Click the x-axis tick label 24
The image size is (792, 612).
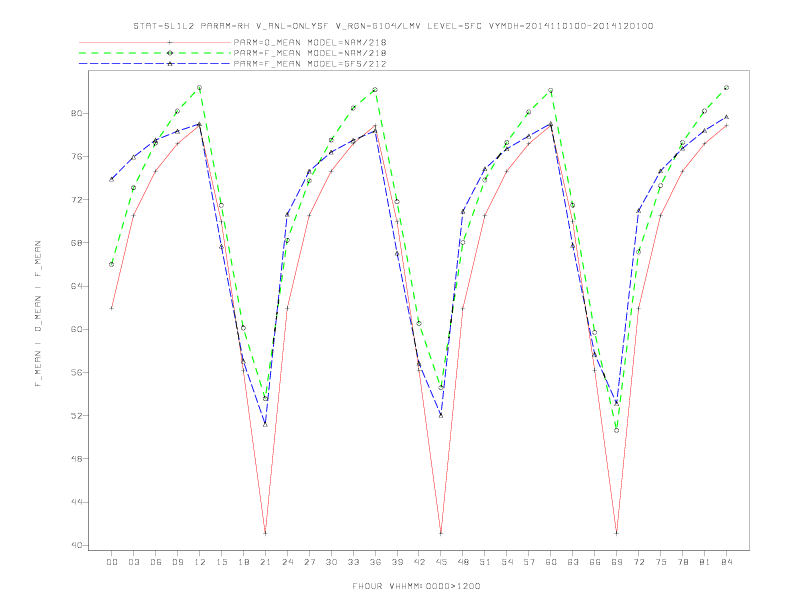point(287,562)
